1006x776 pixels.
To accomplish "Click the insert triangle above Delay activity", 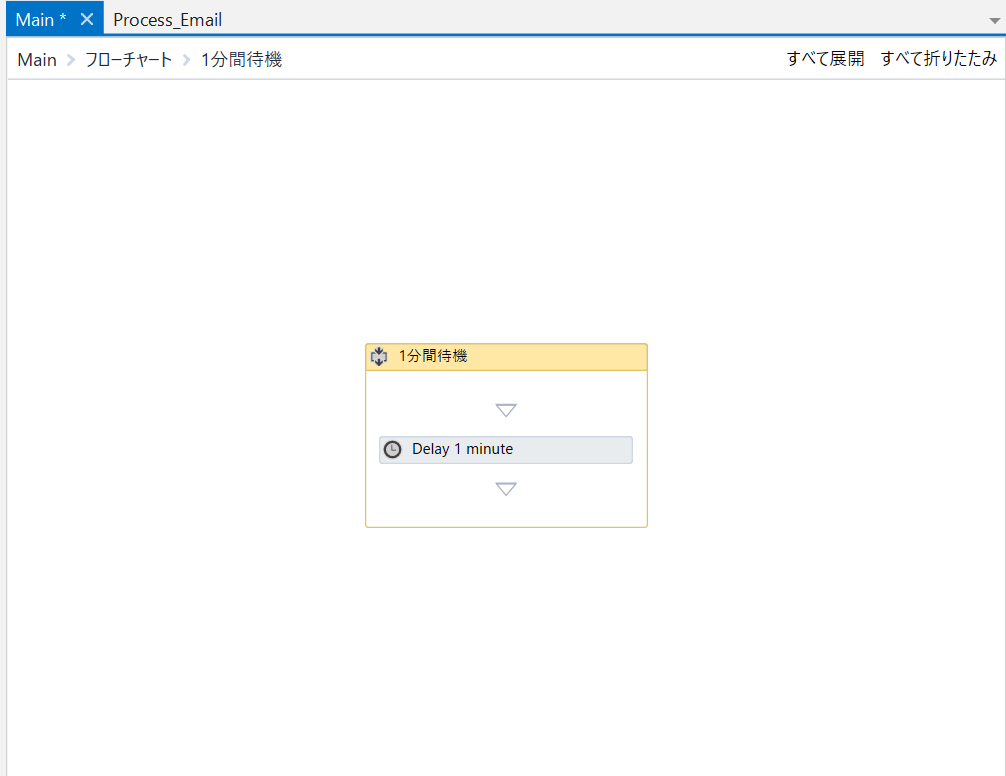I will tap(506, 410).
